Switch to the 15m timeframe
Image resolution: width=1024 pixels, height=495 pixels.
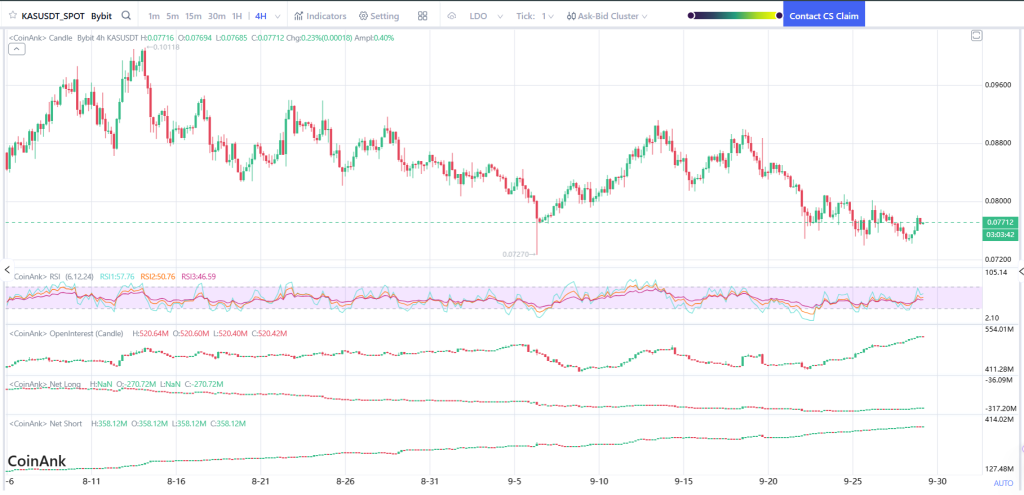(x=193, y=16)
